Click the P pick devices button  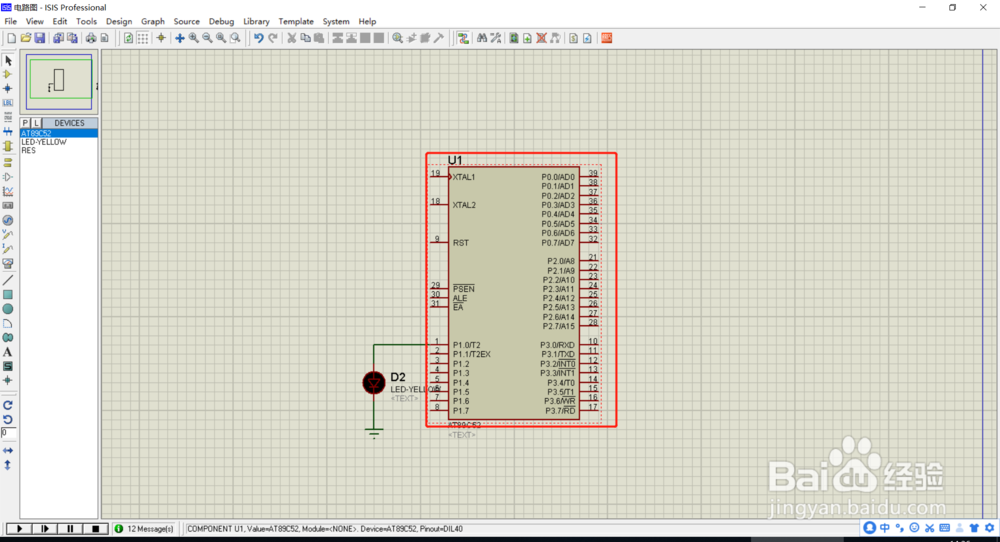(x=26, y=123)
